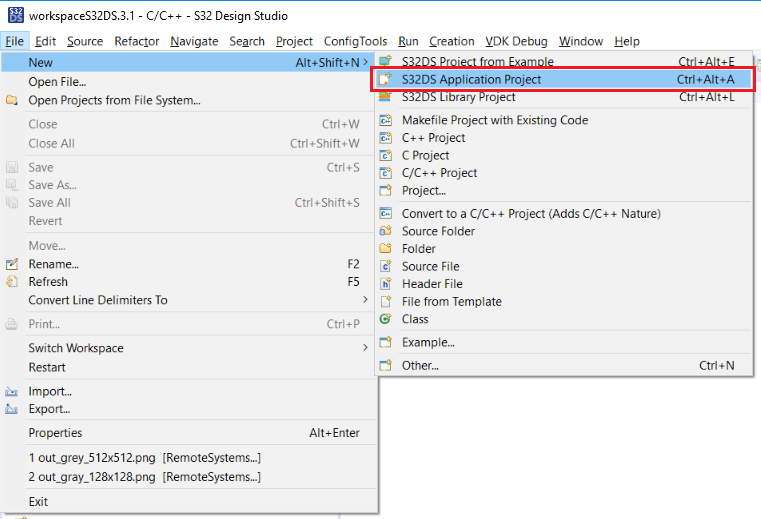This screenshot has height=519, width=761.
Task: Click the S32DS Application Project icon
Action: [385, 79]
